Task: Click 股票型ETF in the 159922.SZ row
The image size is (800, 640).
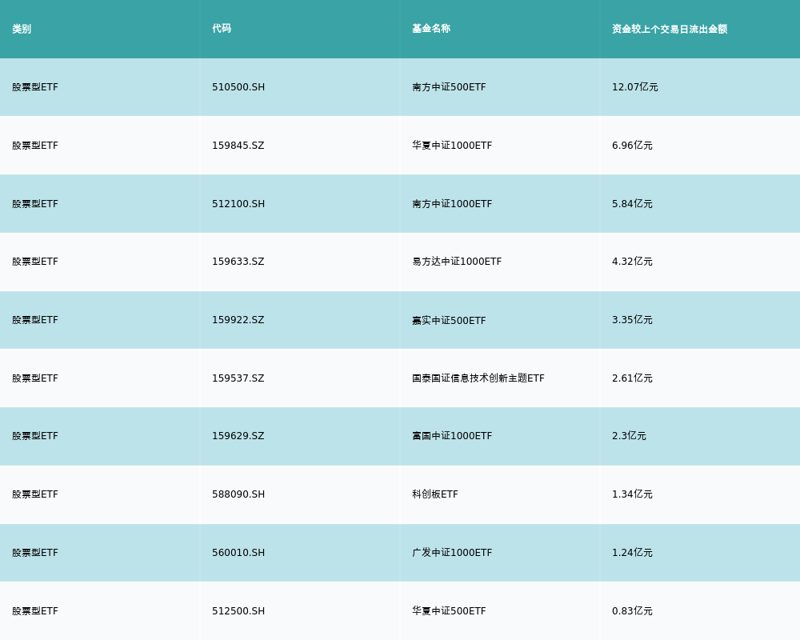Action: [35, 320]
